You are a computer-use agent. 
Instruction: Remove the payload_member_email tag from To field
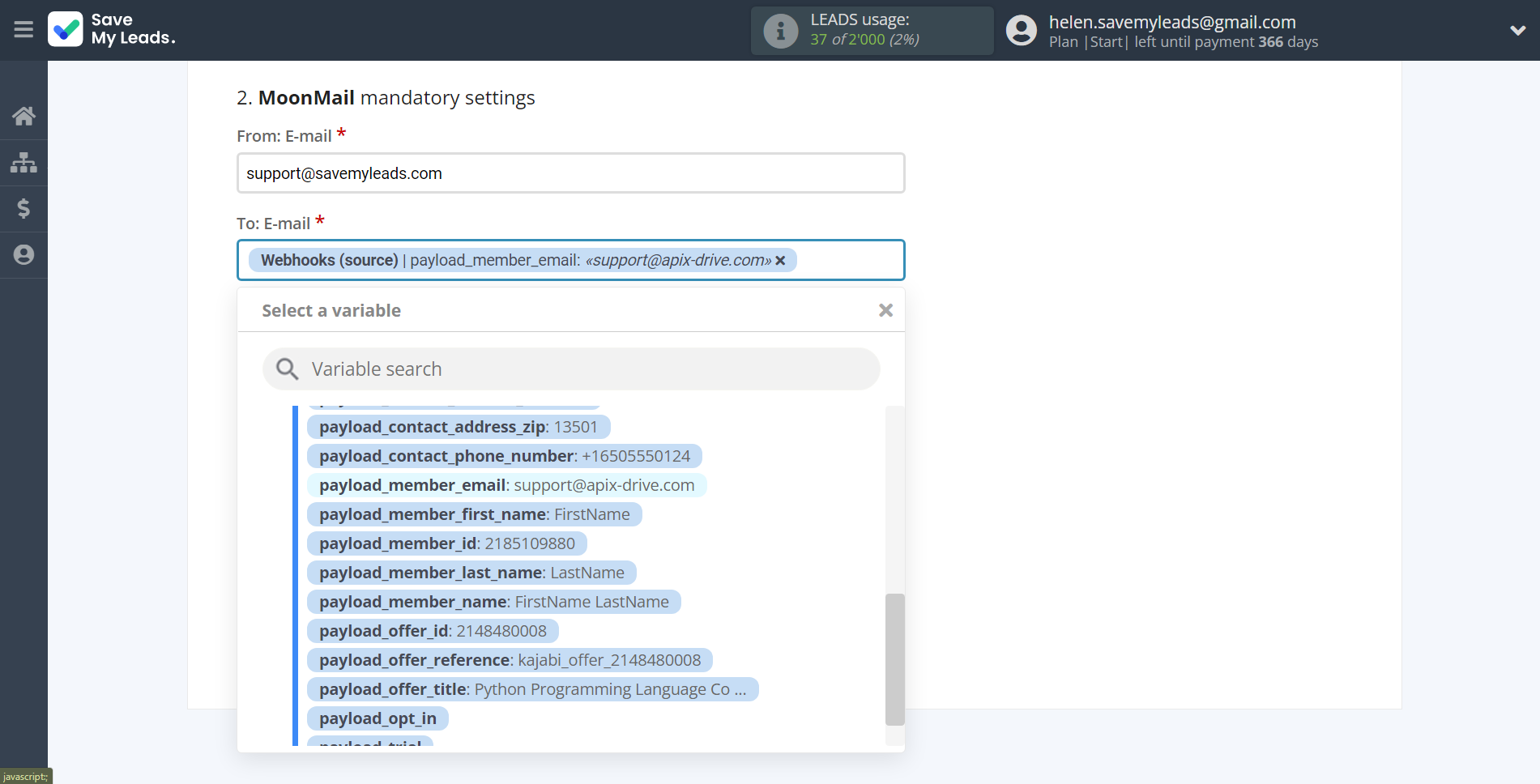780,261
